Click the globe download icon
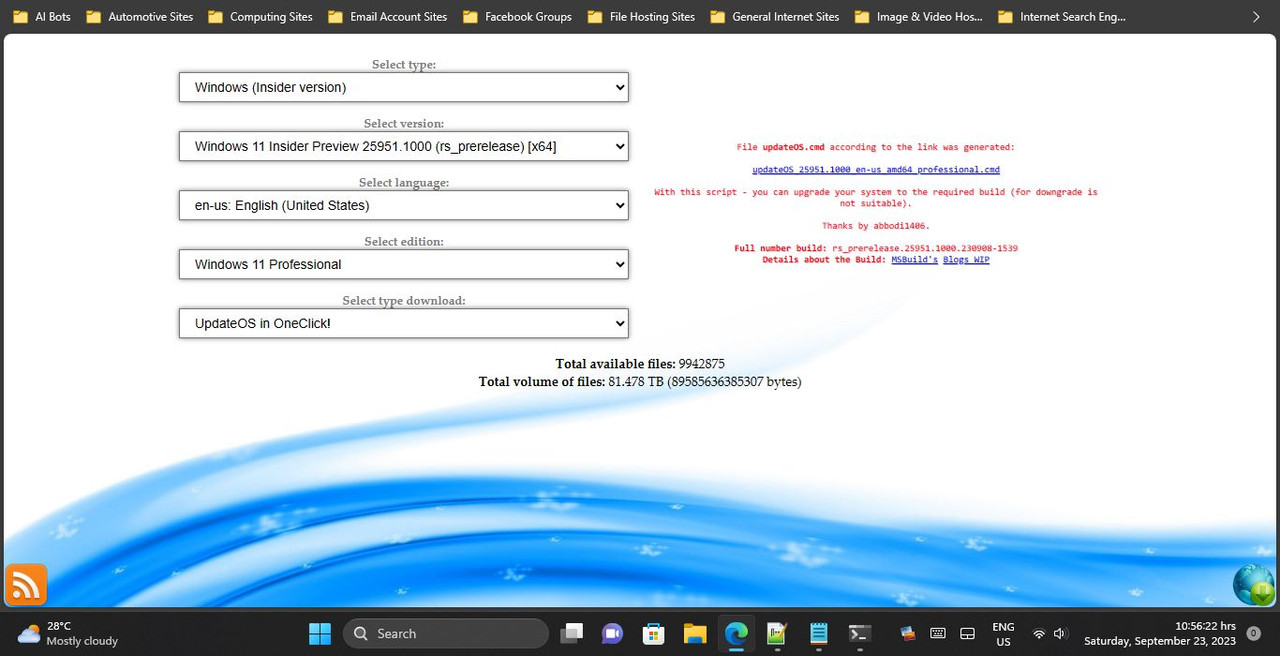The image size is (1280, 656). tap(1254, 585)
